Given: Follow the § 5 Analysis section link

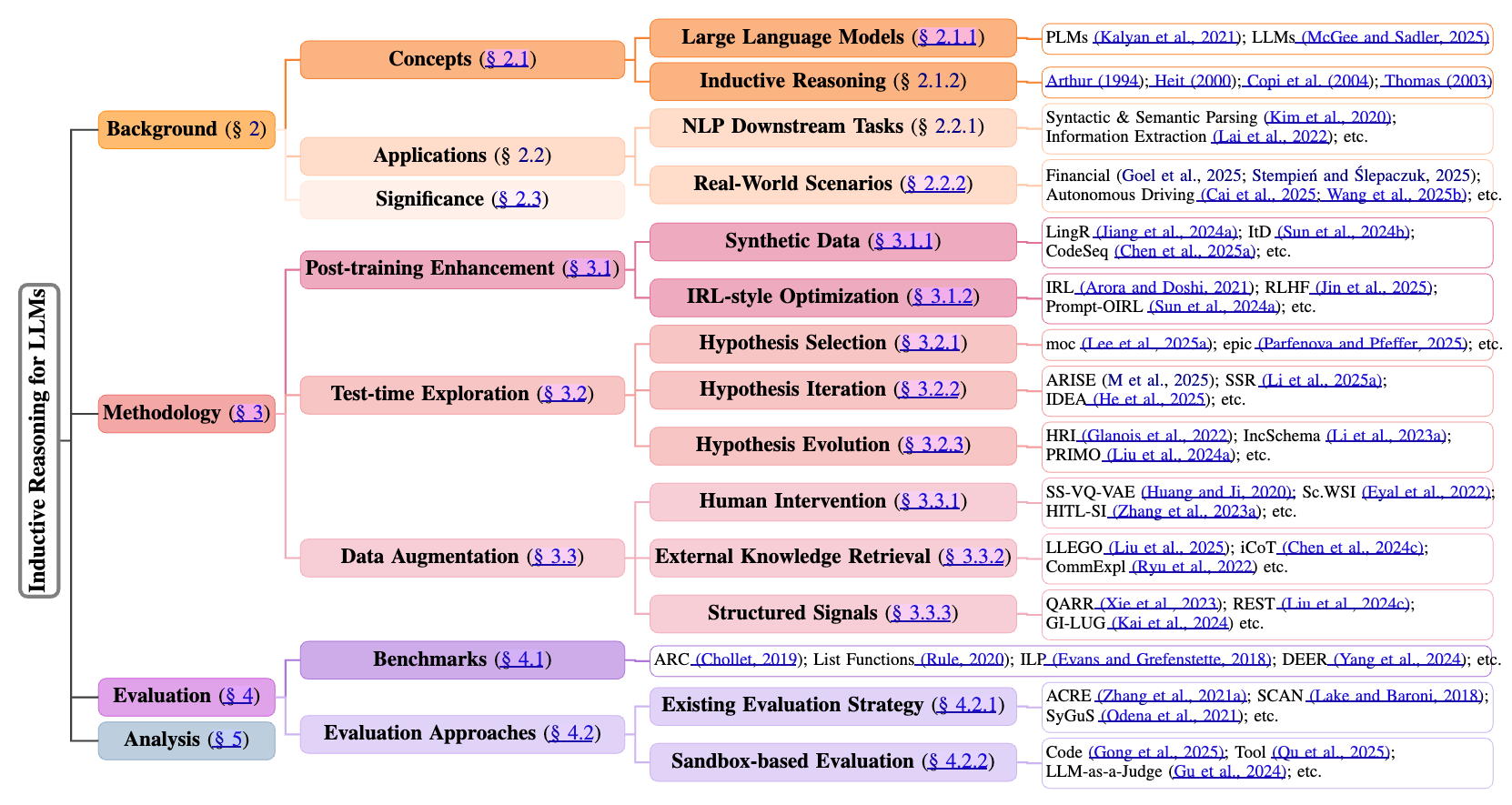Looking at the screenshot, I should tap(227, 740).
